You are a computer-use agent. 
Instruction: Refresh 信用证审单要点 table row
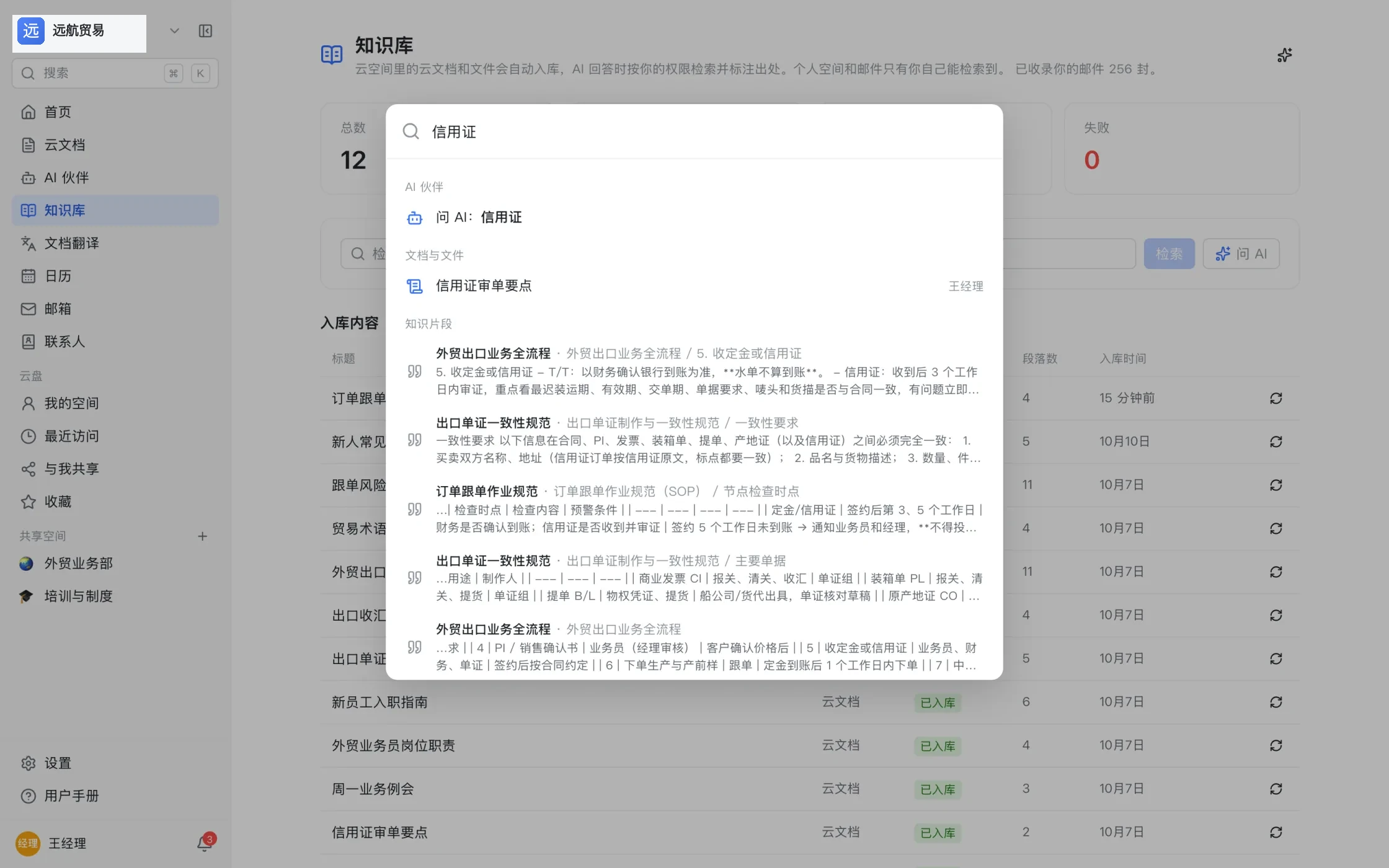click(1276, 832)
